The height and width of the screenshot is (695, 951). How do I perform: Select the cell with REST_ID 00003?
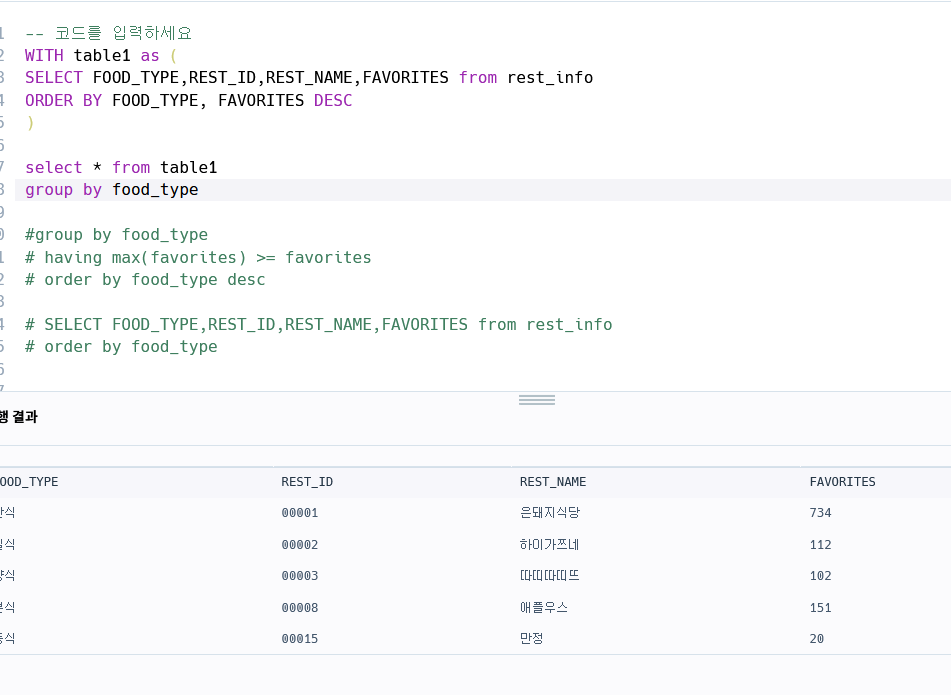coord(300,576)
